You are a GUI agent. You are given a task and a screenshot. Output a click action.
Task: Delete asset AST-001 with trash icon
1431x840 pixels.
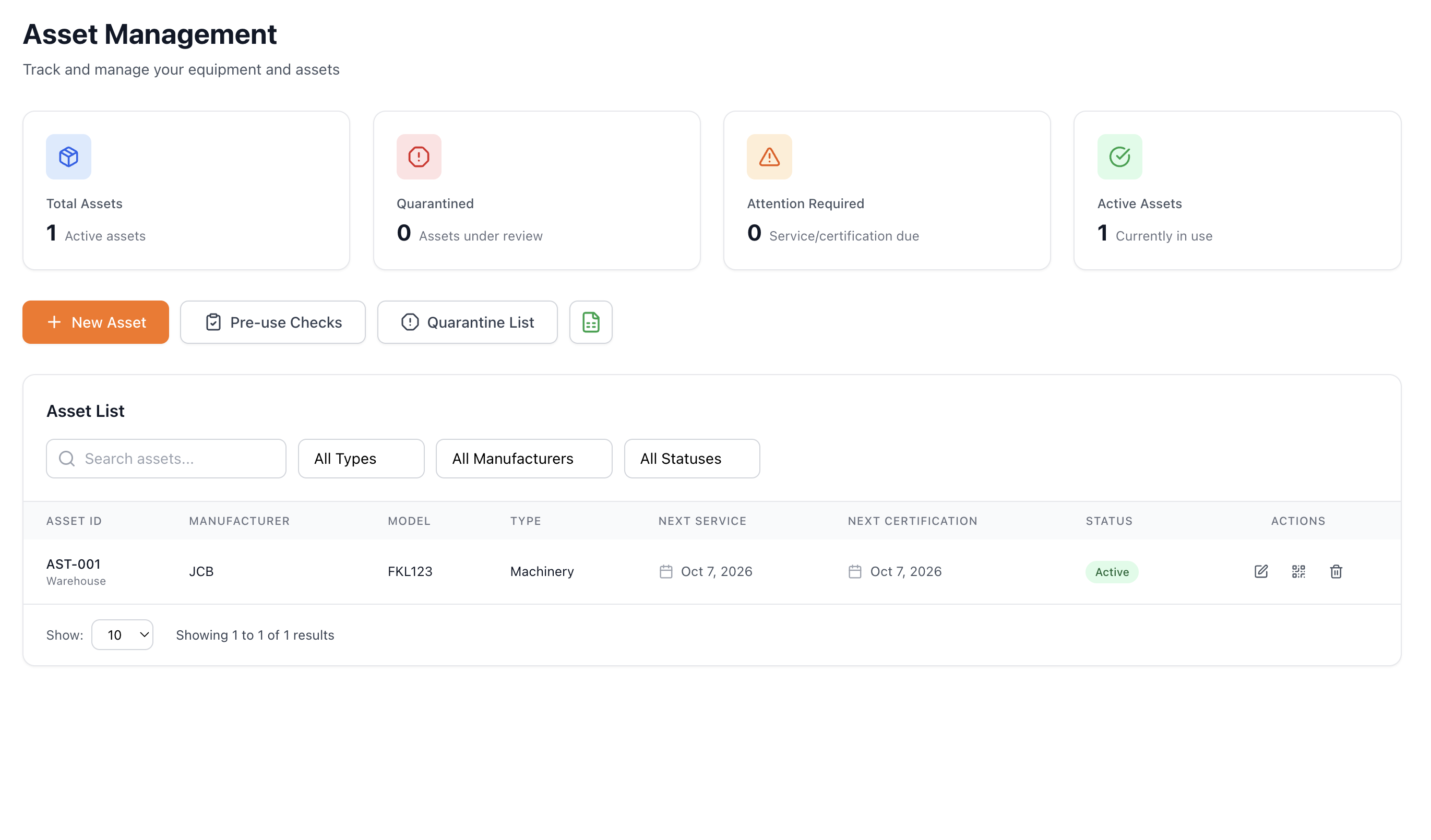point(1335,571)
